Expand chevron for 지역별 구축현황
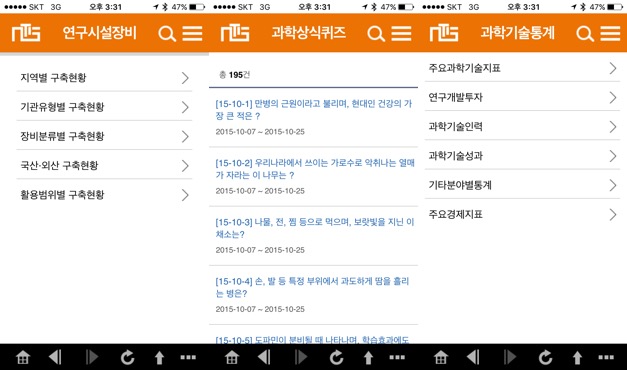 [x=185, y=78]
